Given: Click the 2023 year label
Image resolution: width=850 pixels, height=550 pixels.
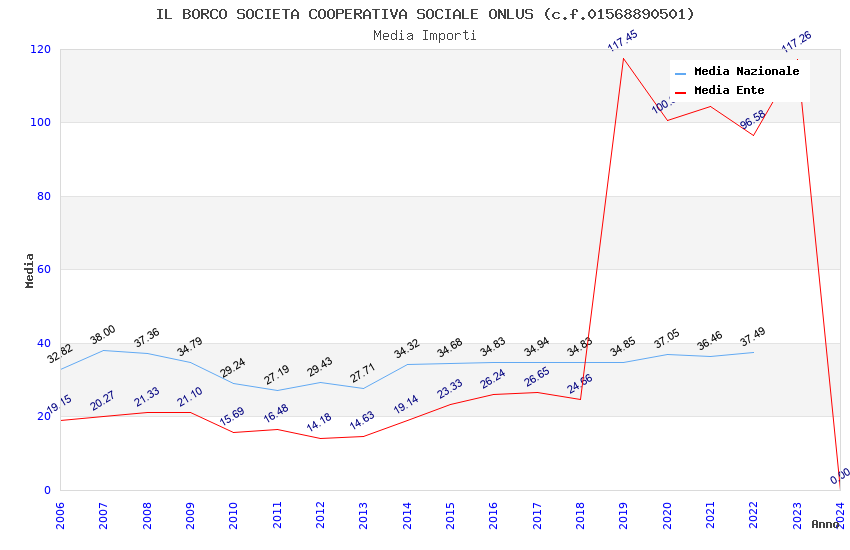Looking at the screenshot, I should [x=797, y=515].
